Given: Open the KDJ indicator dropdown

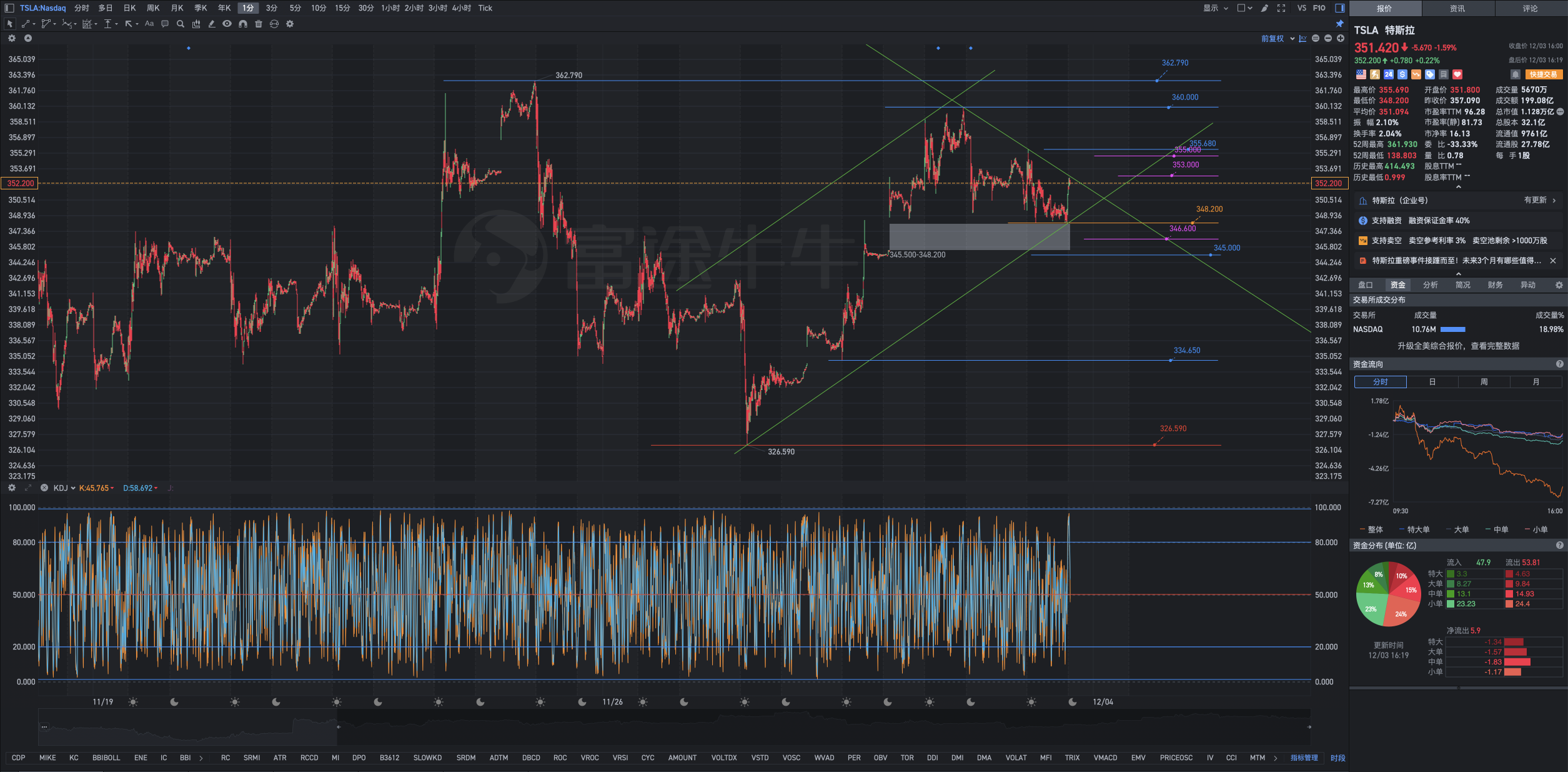Looking at the screenshot, I should (64, 488).
